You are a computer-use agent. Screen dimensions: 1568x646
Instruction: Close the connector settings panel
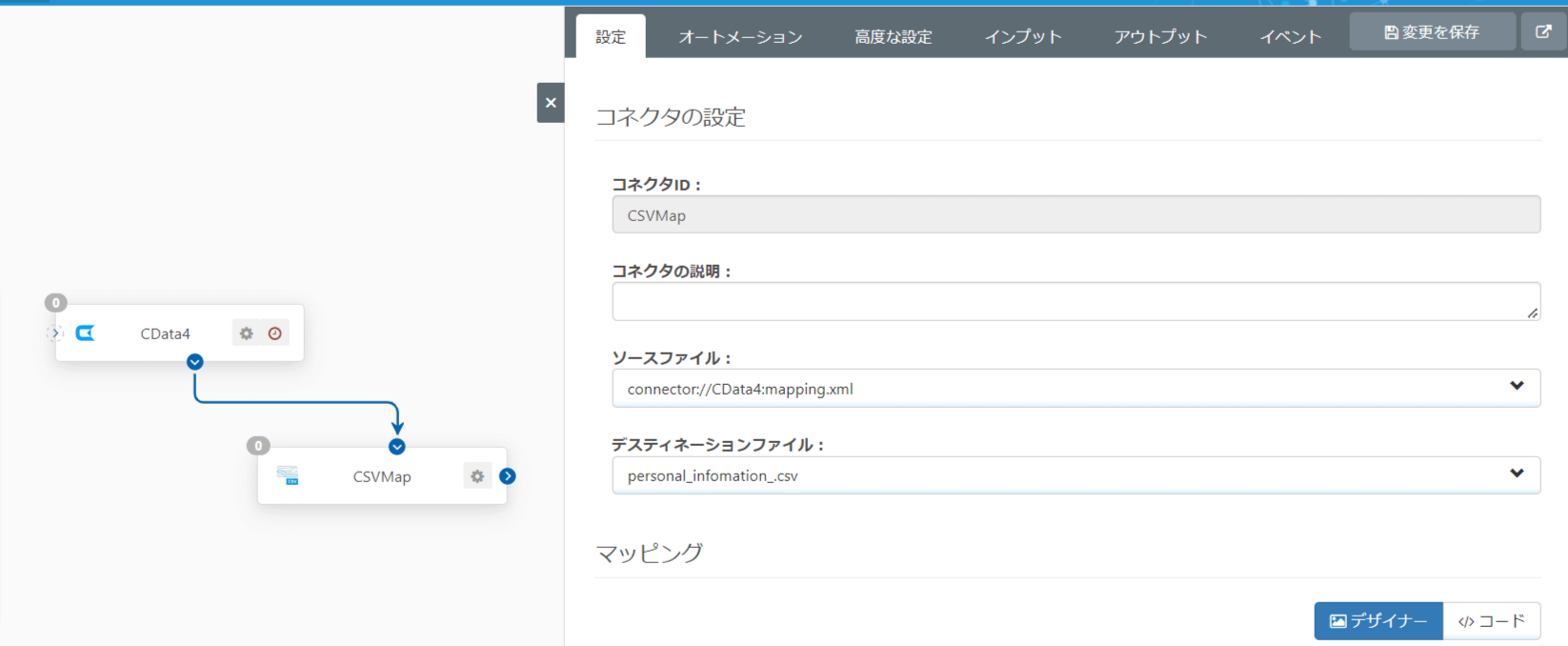coord(551,103)
